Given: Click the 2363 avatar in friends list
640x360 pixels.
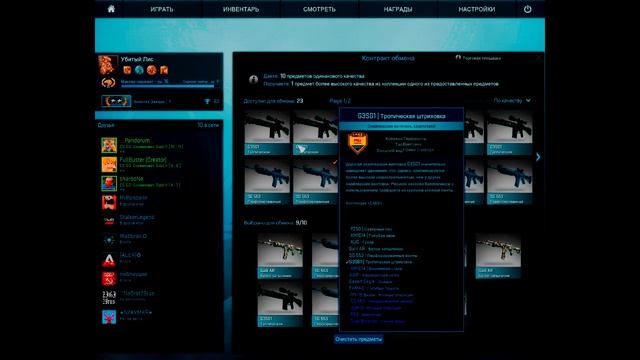Looking at the screenshot, I should point(109,298).
